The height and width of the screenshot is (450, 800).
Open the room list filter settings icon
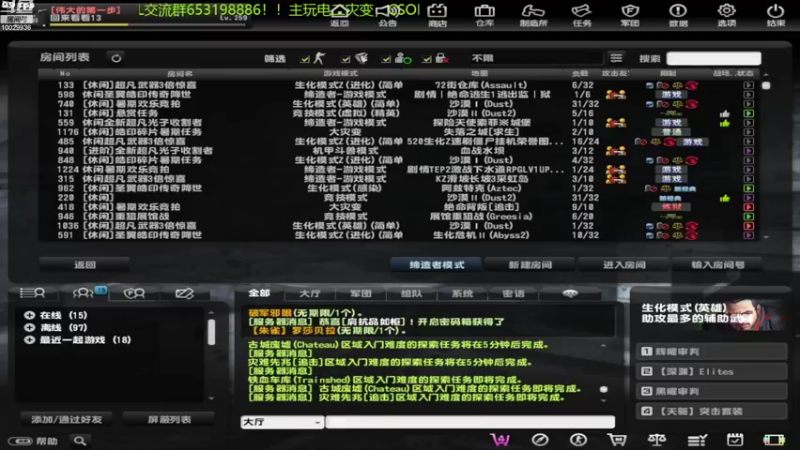pos(616,58)
